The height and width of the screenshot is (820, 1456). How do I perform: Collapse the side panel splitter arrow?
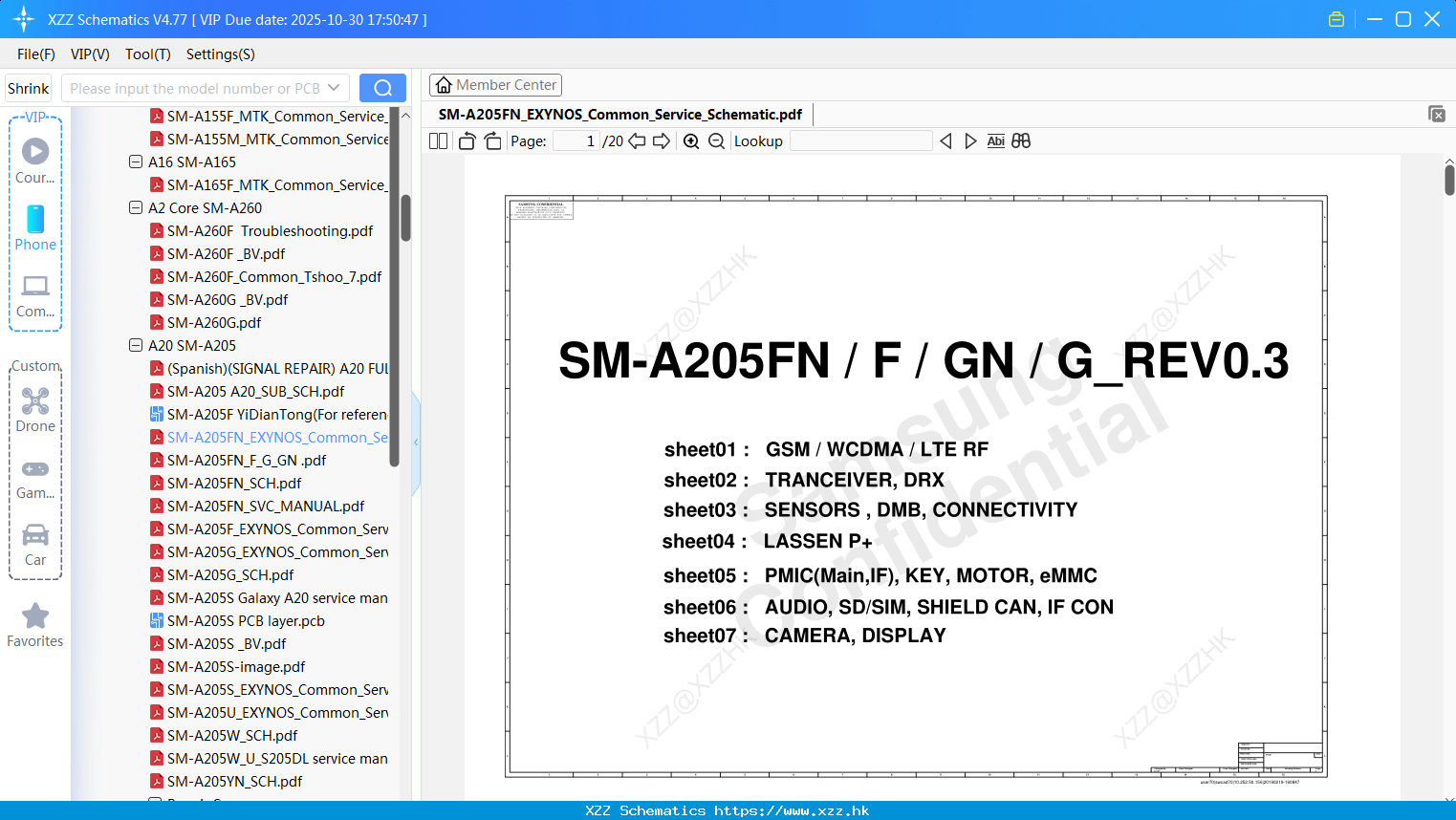point(416,442)
